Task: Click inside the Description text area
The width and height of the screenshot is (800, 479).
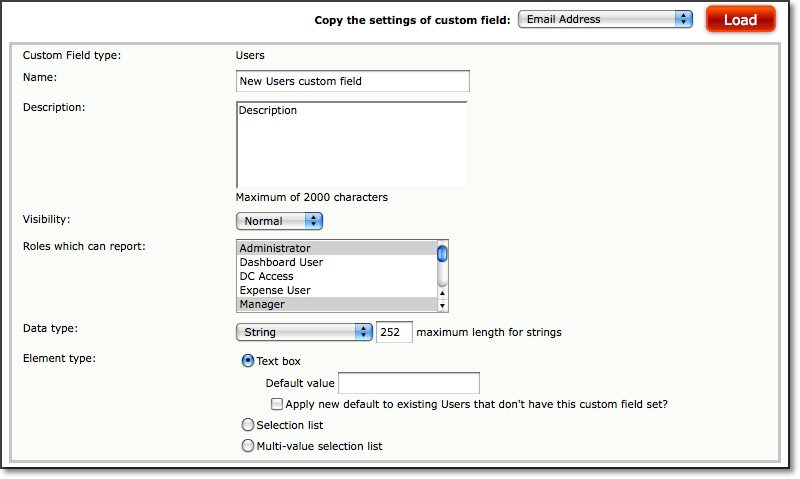Action: pos(352,145)
